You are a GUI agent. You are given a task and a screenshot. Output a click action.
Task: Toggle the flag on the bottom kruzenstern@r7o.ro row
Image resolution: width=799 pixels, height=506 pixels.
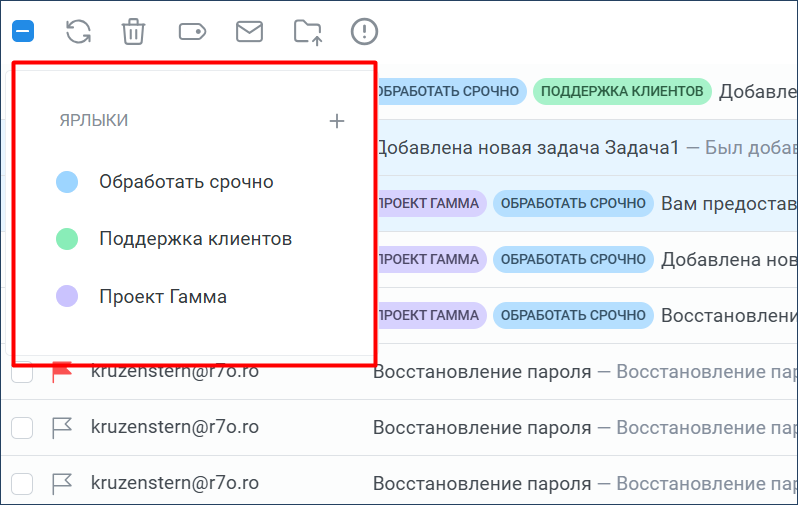(62, 484)
